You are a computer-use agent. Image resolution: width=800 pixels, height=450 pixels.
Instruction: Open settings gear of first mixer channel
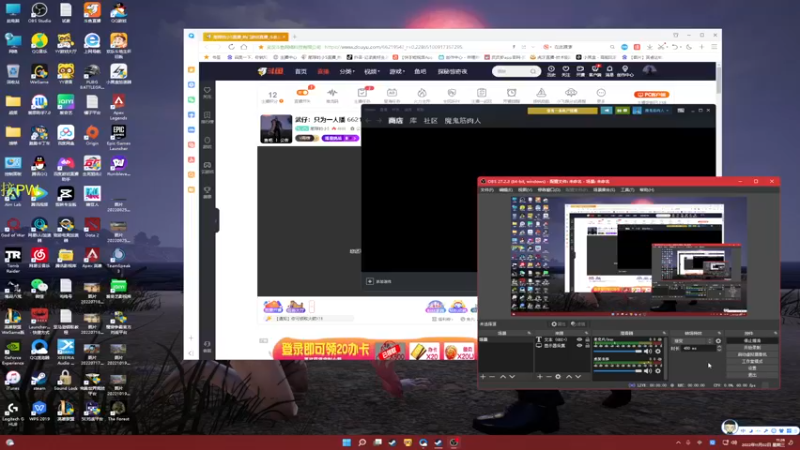point(658,351)
